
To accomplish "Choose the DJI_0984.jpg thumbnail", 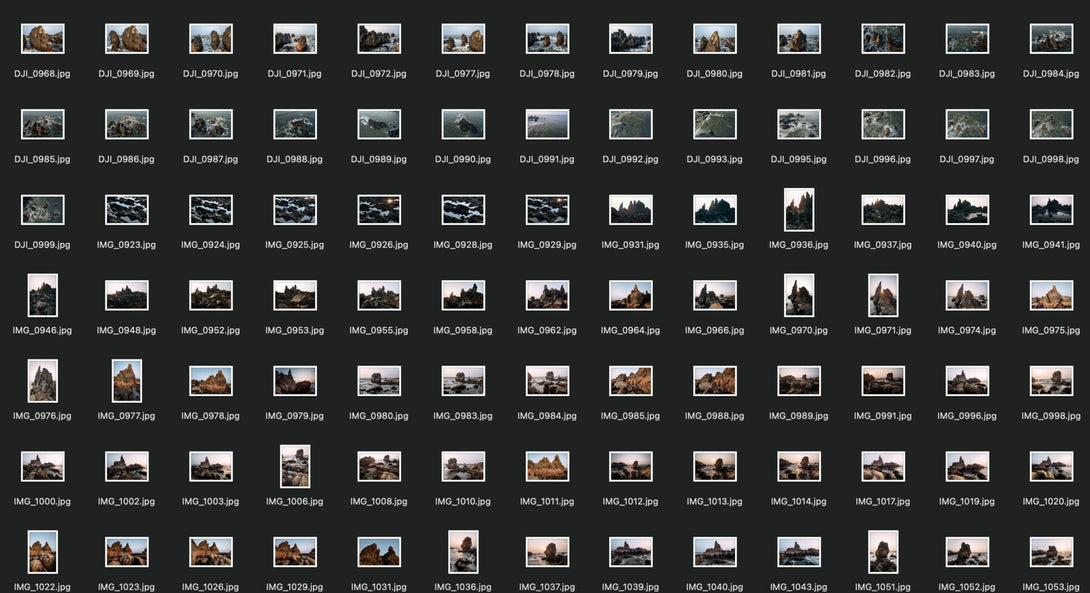I will 1051,39.
